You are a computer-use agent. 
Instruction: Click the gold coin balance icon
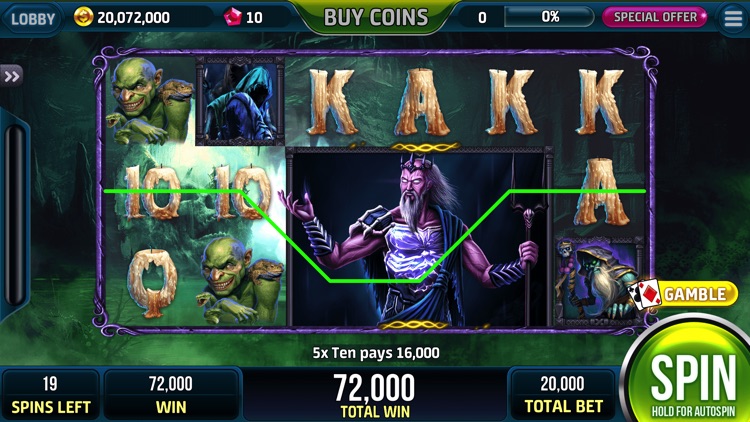(x=83, y=17)
